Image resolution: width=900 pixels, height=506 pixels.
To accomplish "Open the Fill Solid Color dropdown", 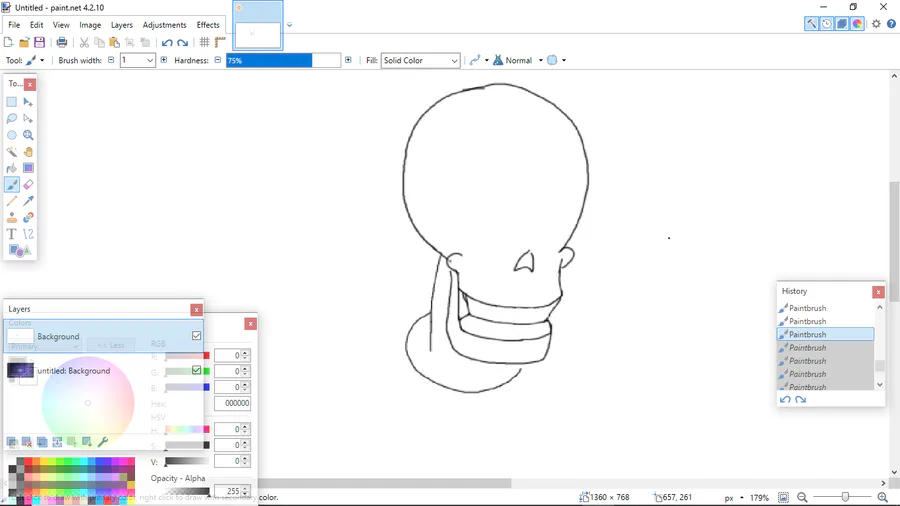I will [x=420, y=60].
